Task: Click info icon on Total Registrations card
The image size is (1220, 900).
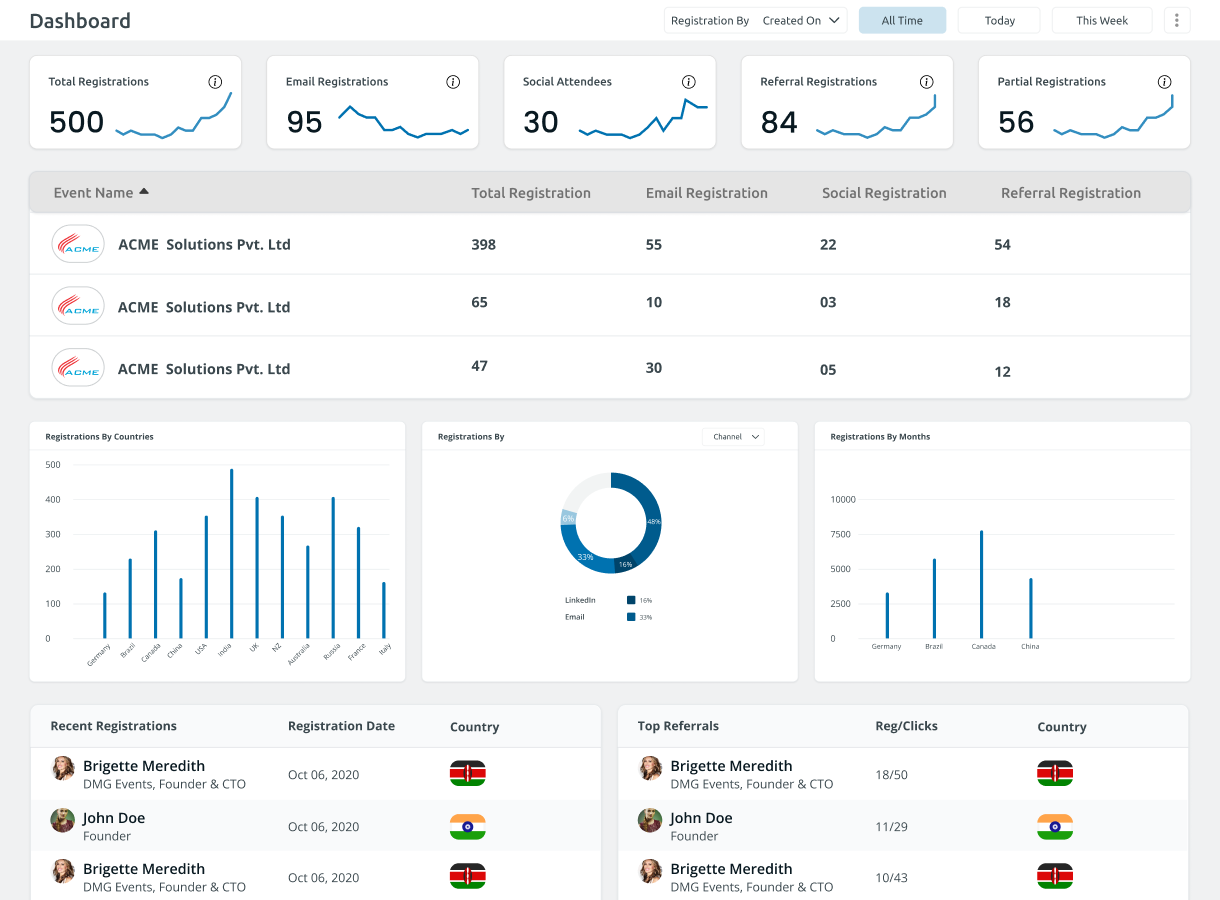Action: pyautogui.click(x=215, y=82)
